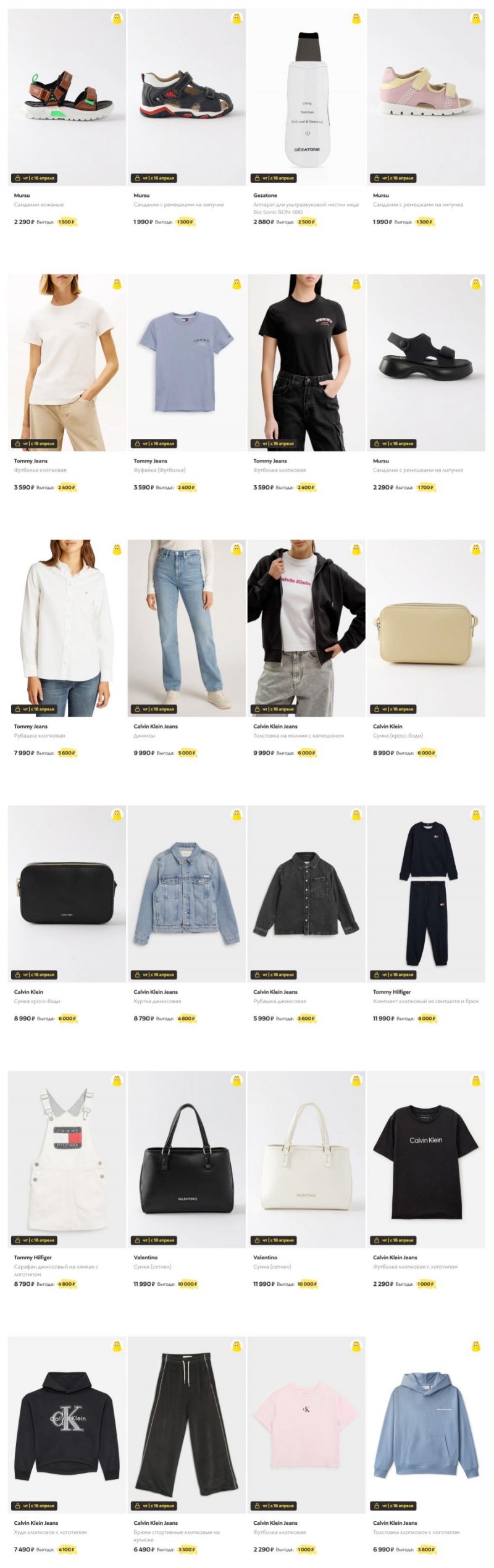Click 'Сандалии кожаные' product description
The width and height of the screenshot is (494, 1568).
coord(39,204)
